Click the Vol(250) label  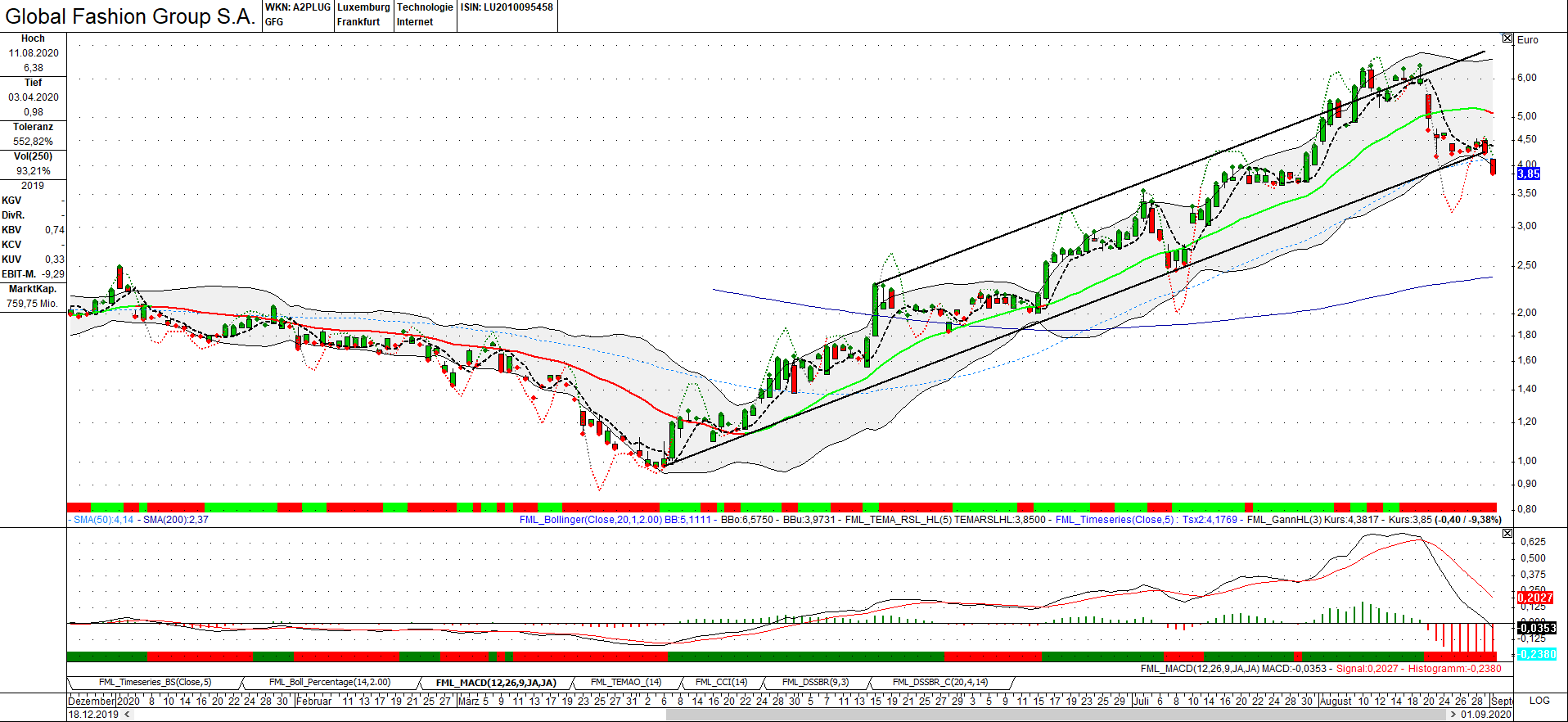[33, 156]
